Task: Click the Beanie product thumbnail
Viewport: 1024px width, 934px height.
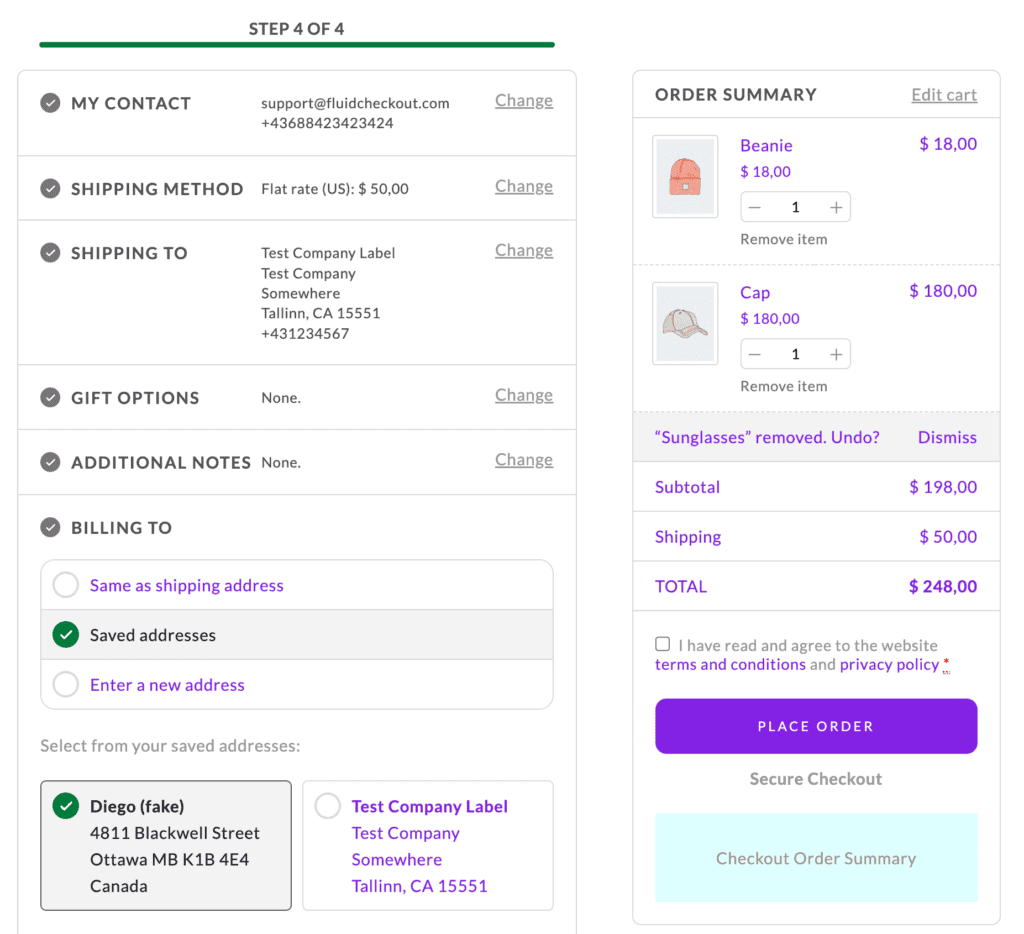Action: click(685, 177)
